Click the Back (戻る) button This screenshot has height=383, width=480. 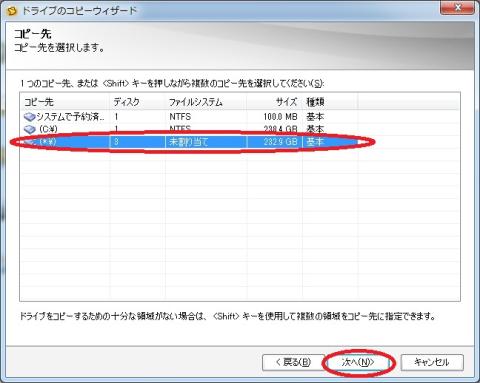tap(293, 362)
